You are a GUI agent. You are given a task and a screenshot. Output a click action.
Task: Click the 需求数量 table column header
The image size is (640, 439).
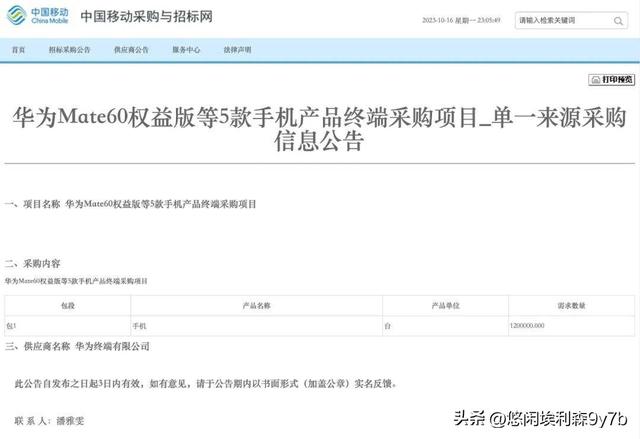pos(571,306)
